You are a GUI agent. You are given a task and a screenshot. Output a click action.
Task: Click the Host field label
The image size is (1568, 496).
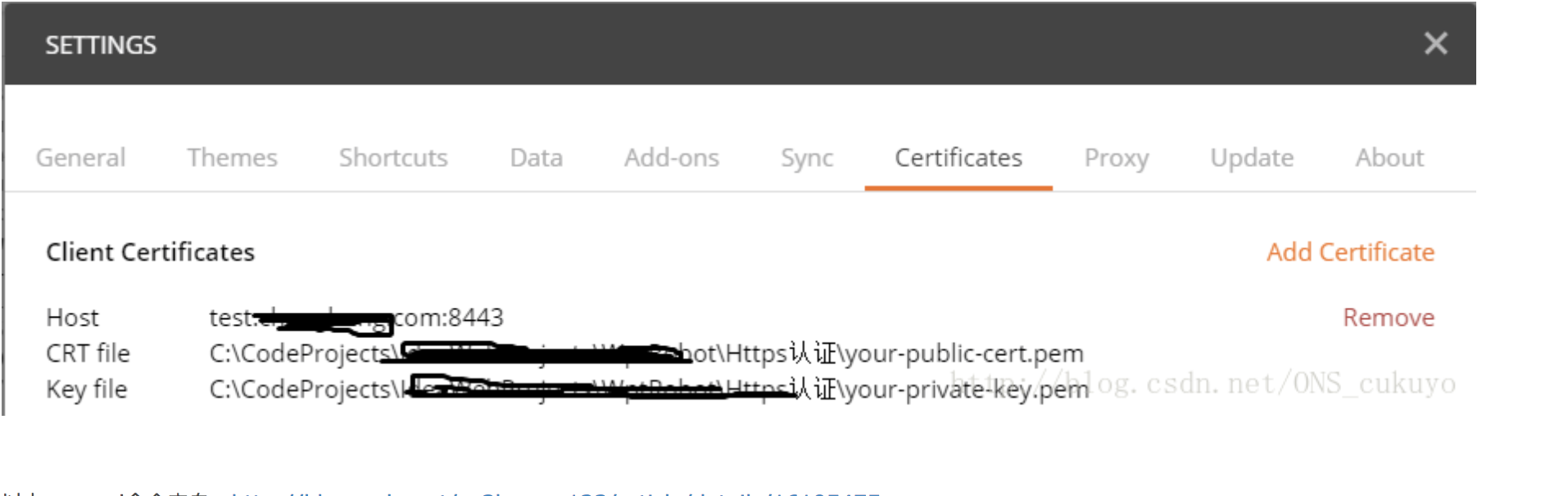point(72,318)
